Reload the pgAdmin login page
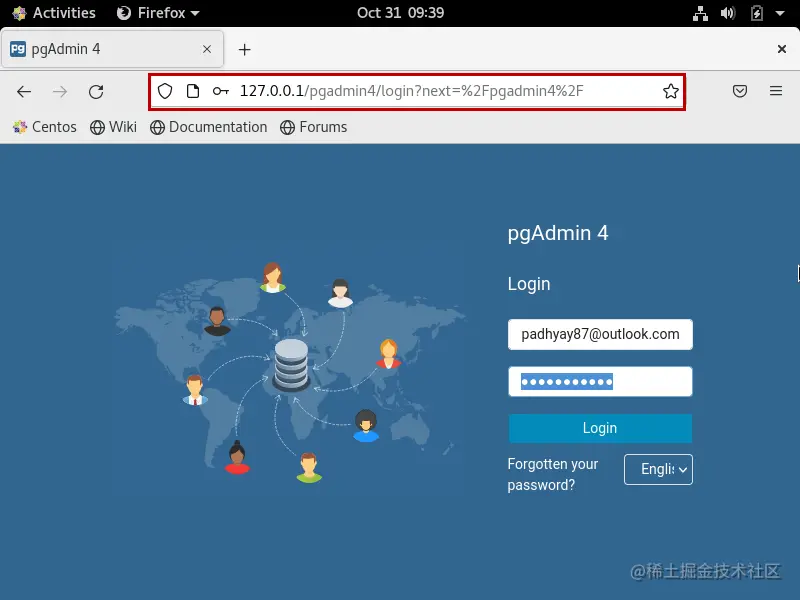The image size is (800, 600). (96, 90)
